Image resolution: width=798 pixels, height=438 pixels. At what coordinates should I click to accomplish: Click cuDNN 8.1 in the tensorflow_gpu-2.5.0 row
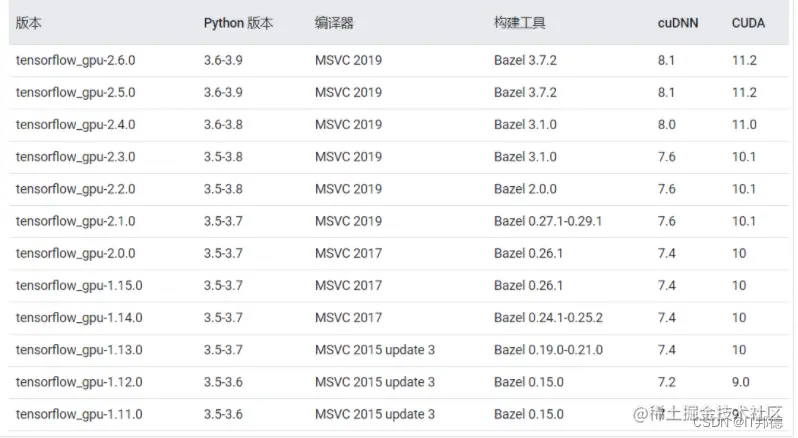coord(666,93)
